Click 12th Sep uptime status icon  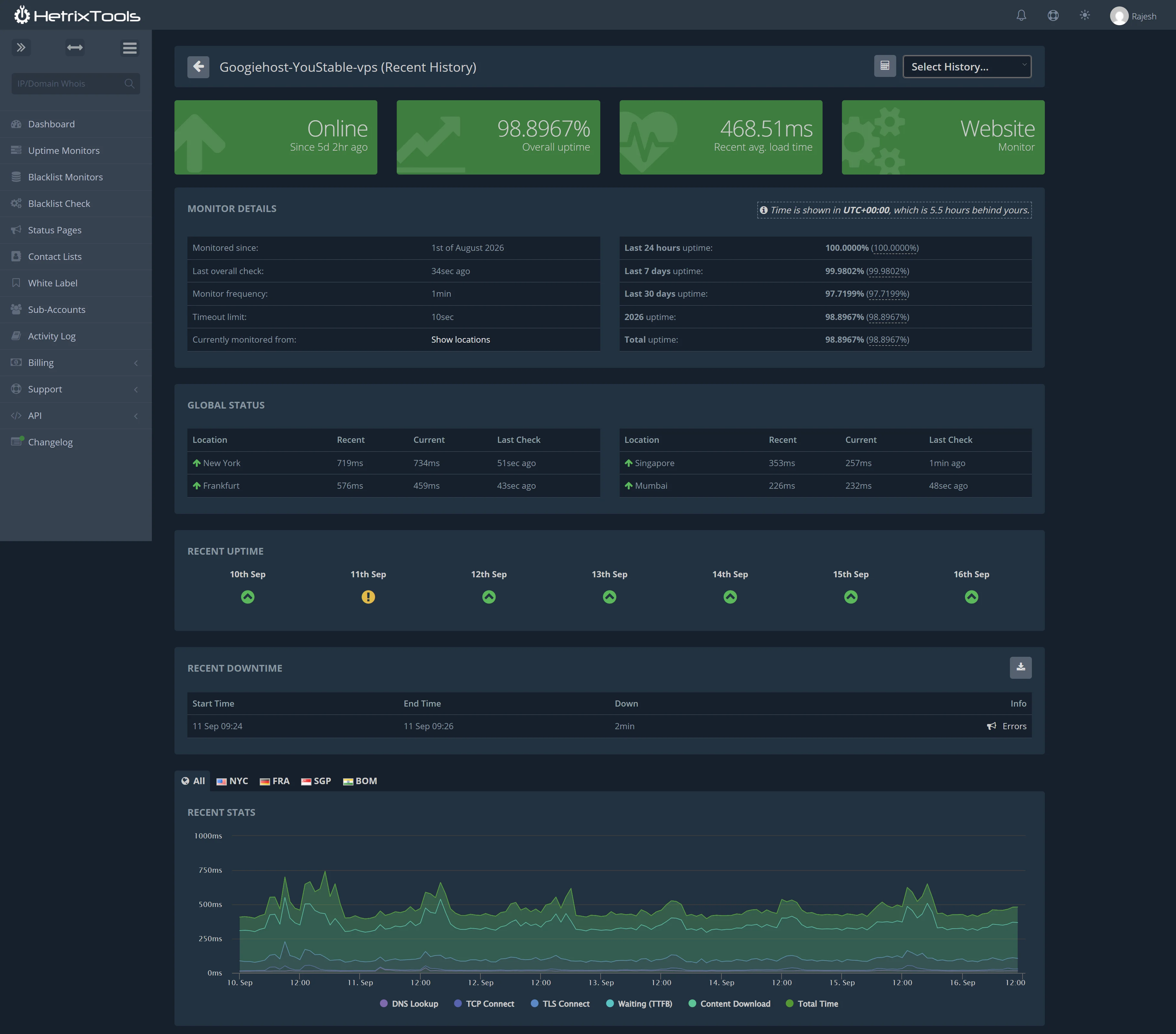pos(489,597)
